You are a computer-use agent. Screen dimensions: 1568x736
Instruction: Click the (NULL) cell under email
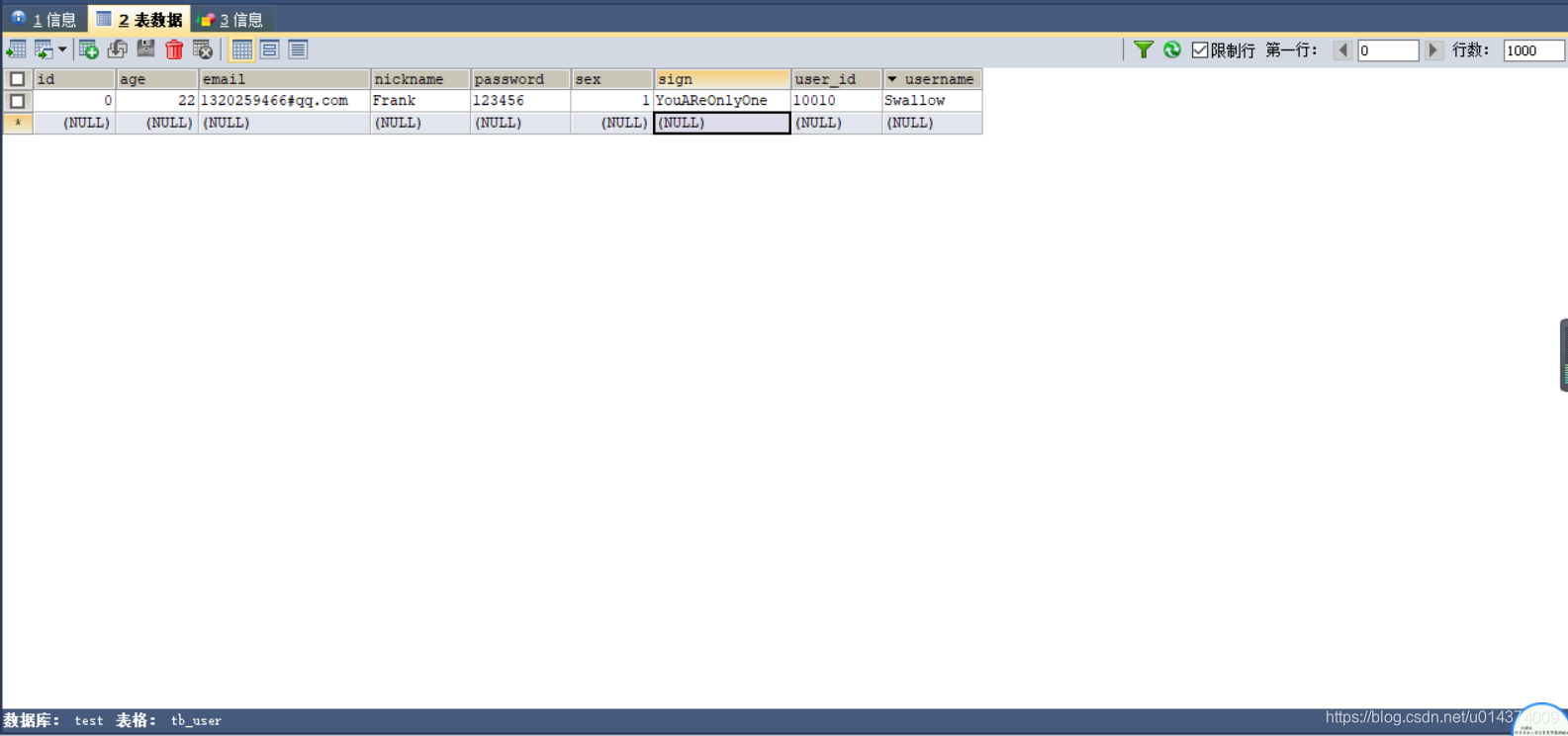284,123
